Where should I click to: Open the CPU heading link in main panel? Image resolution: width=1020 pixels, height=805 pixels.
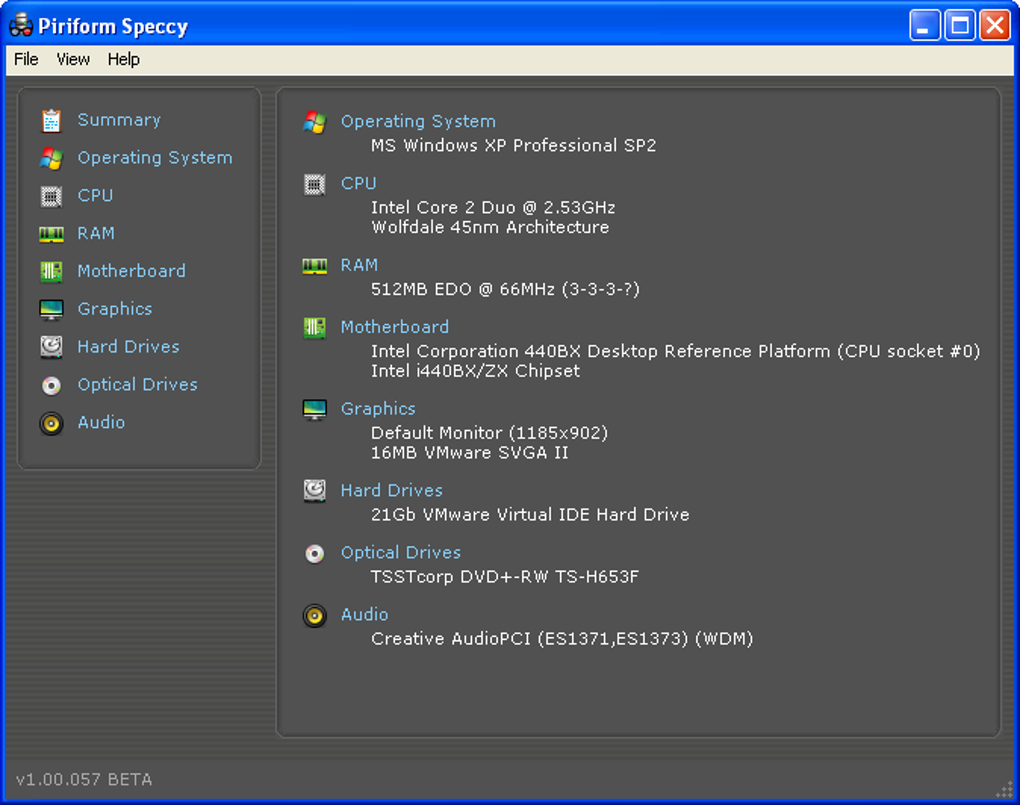point(358,184)
